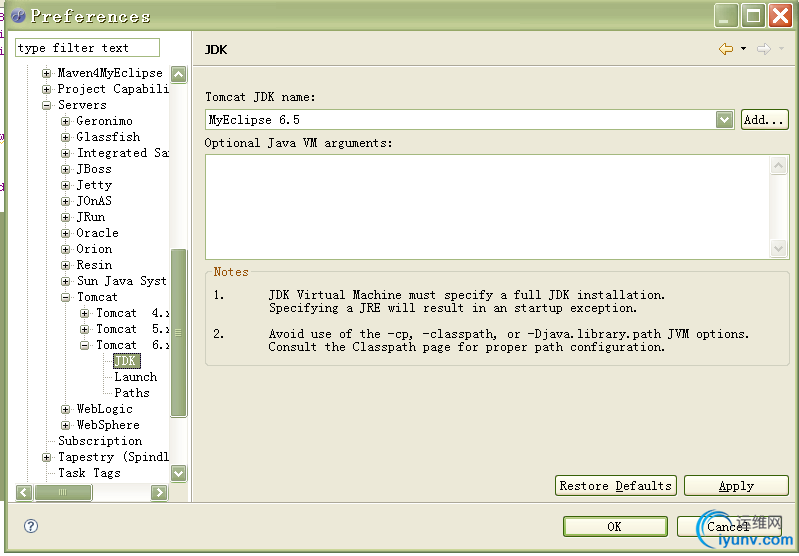Focus the type filter text field
Screen dimensions: 799x556
(87, 48)
